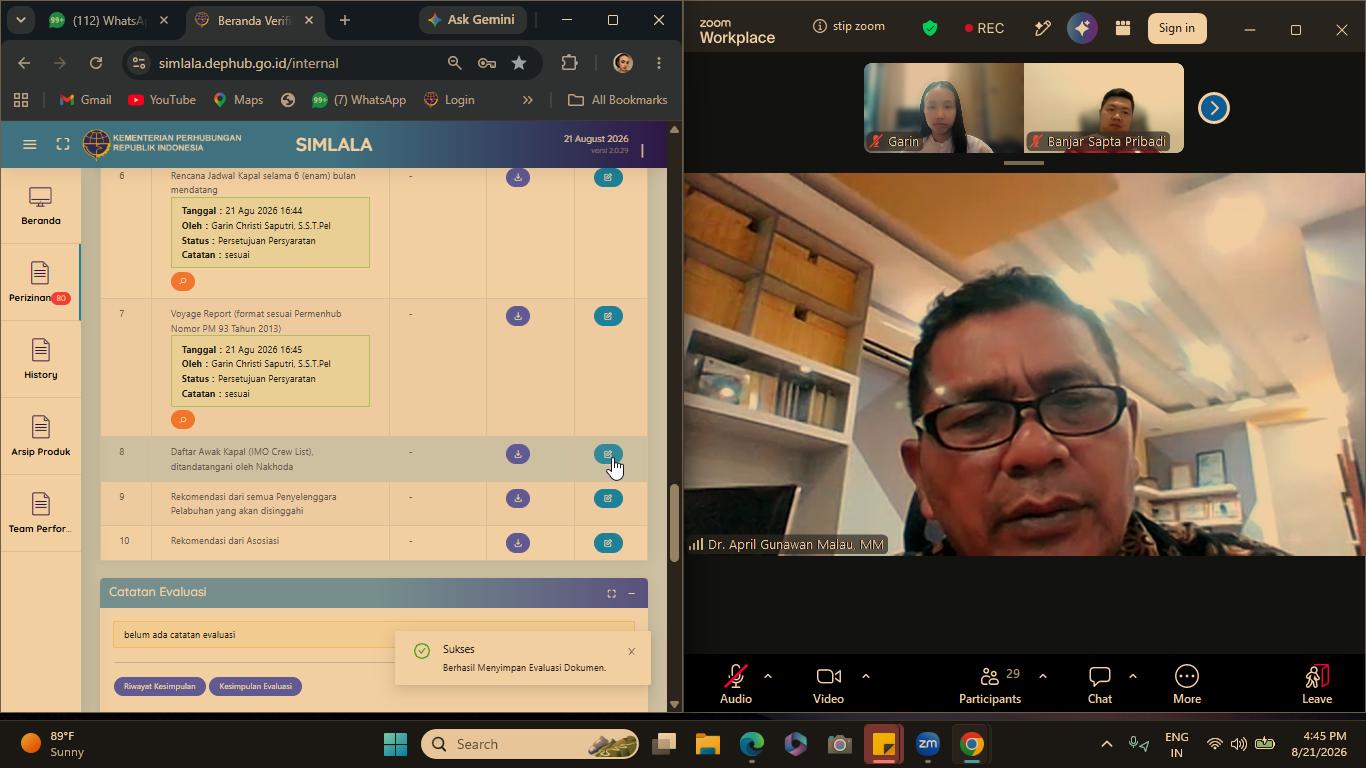
Task: Open the Zoom Chat panel
Action: (1100, 685)
